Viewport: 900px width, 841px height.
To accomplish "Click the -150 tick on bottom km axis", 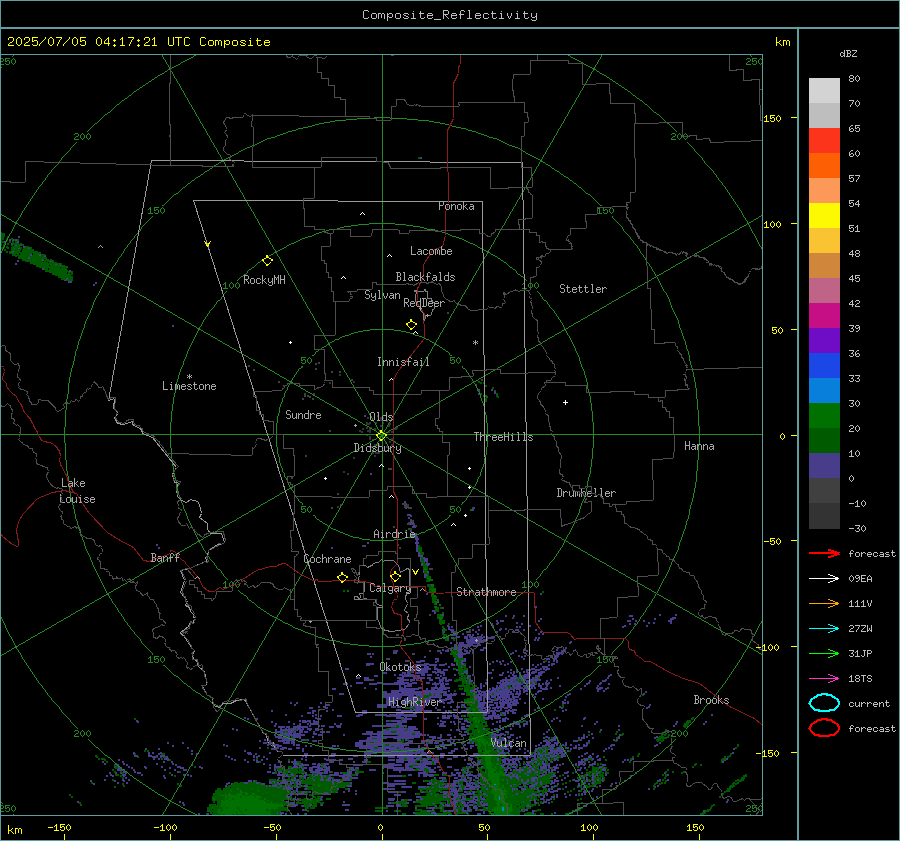I will (59, 827).
